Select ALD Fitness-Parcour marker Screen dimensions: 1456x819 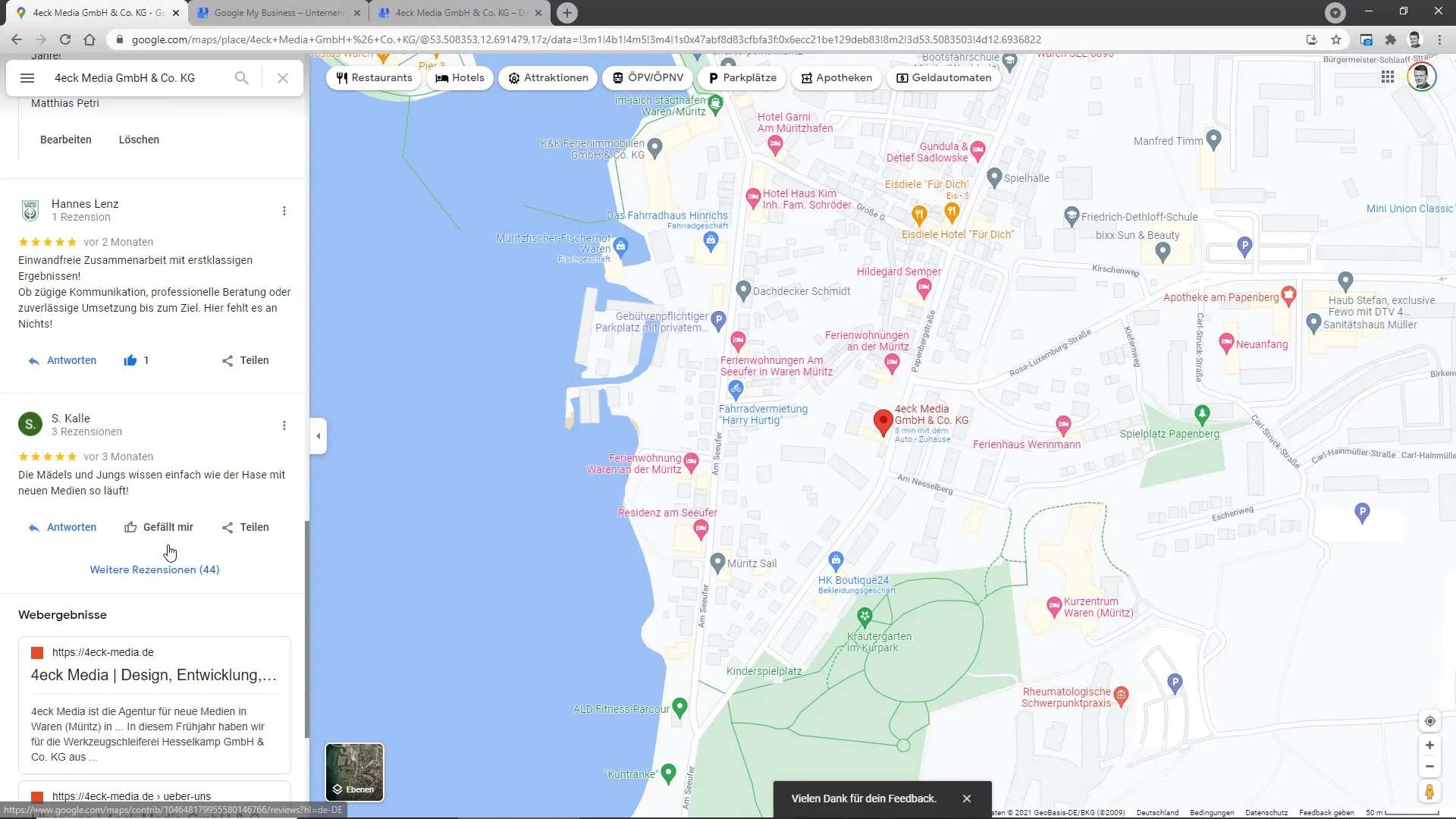tap(679, 708)
